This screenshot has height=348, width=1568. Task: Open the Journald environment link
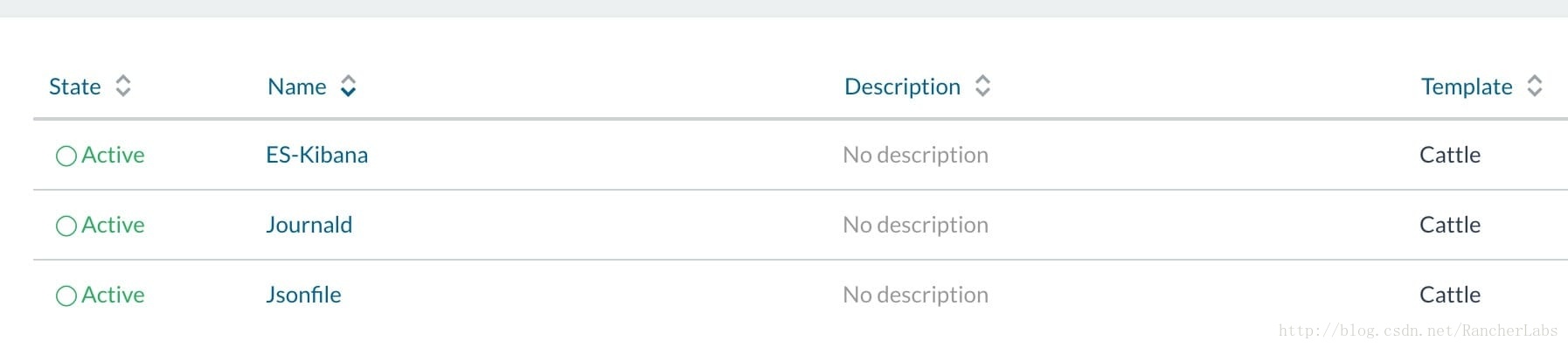click(x=309, y=225)
